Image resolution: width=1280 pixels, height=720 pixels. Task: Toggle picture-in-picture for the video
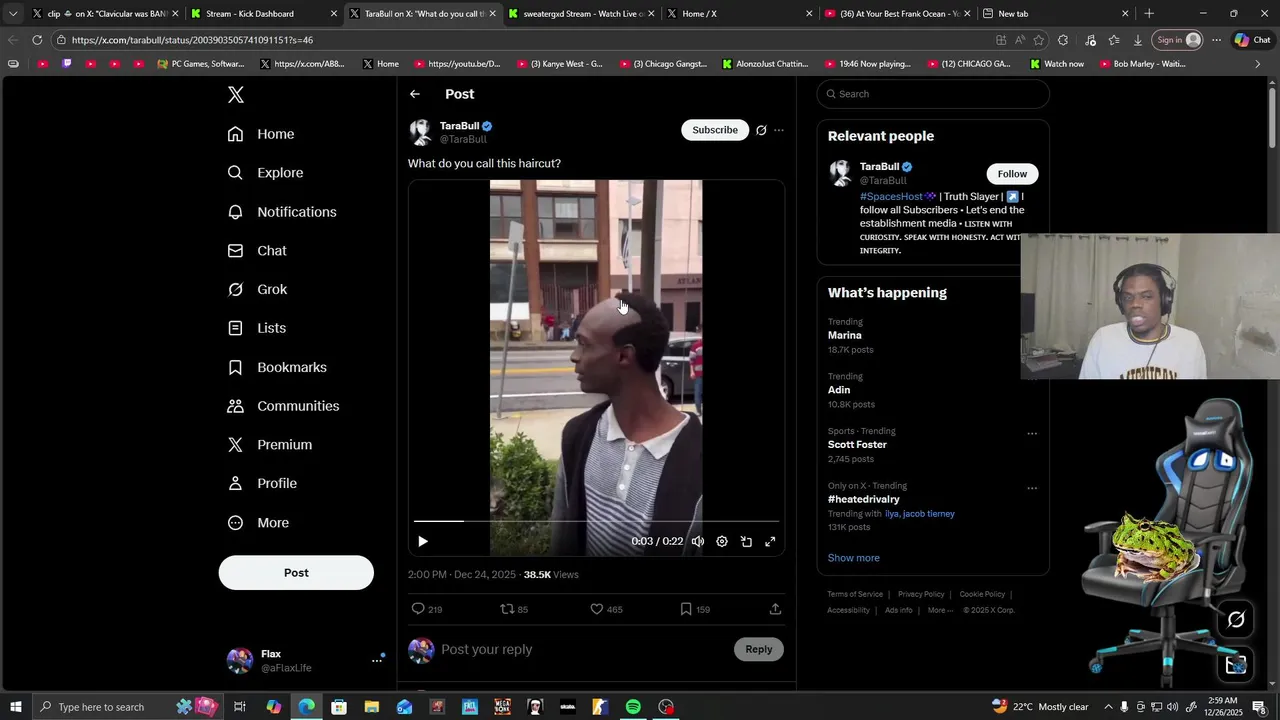pos(746,541)
